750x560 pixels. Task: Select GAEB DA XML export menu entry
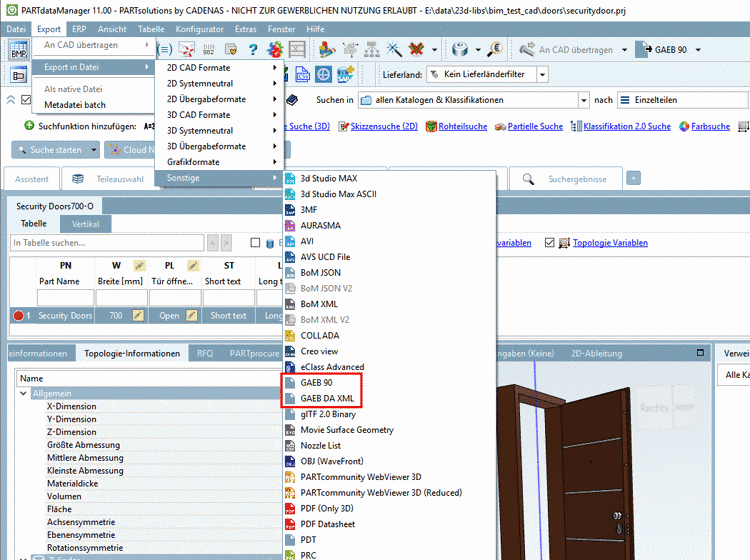[x=327, y=398]
